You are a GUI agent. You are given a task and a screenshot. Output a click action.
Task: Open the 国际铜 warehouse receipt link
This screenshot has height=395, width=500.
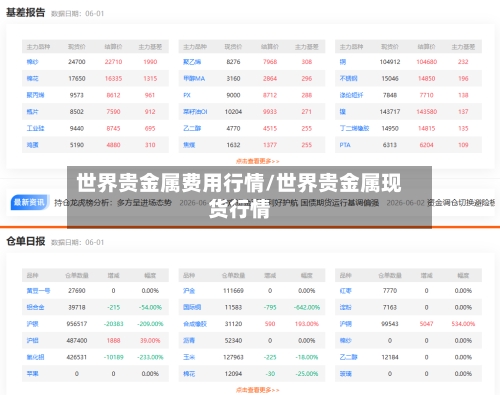click(x=192, y=307)
